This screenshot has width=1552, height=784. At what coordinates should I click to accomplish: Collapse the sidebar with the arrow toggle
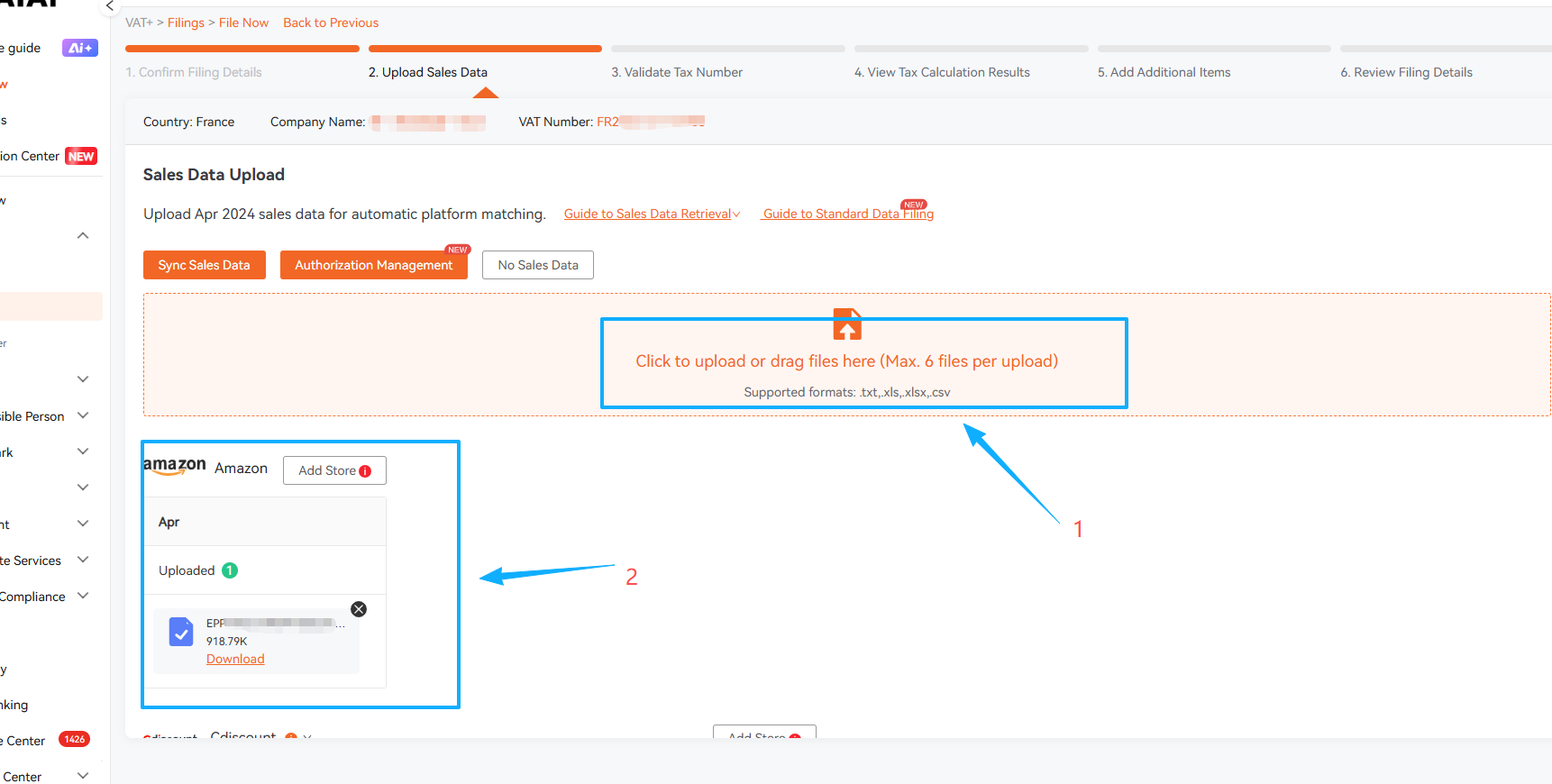pos(109,6)
